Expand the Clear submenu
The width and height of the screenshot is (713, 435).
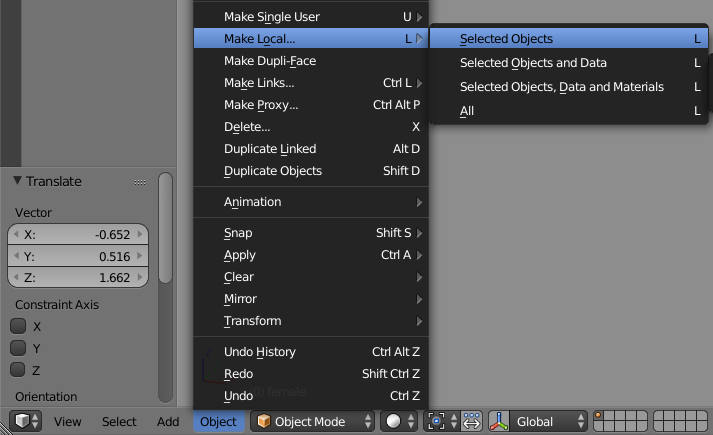pyautogui.click(x=311, y=277)
